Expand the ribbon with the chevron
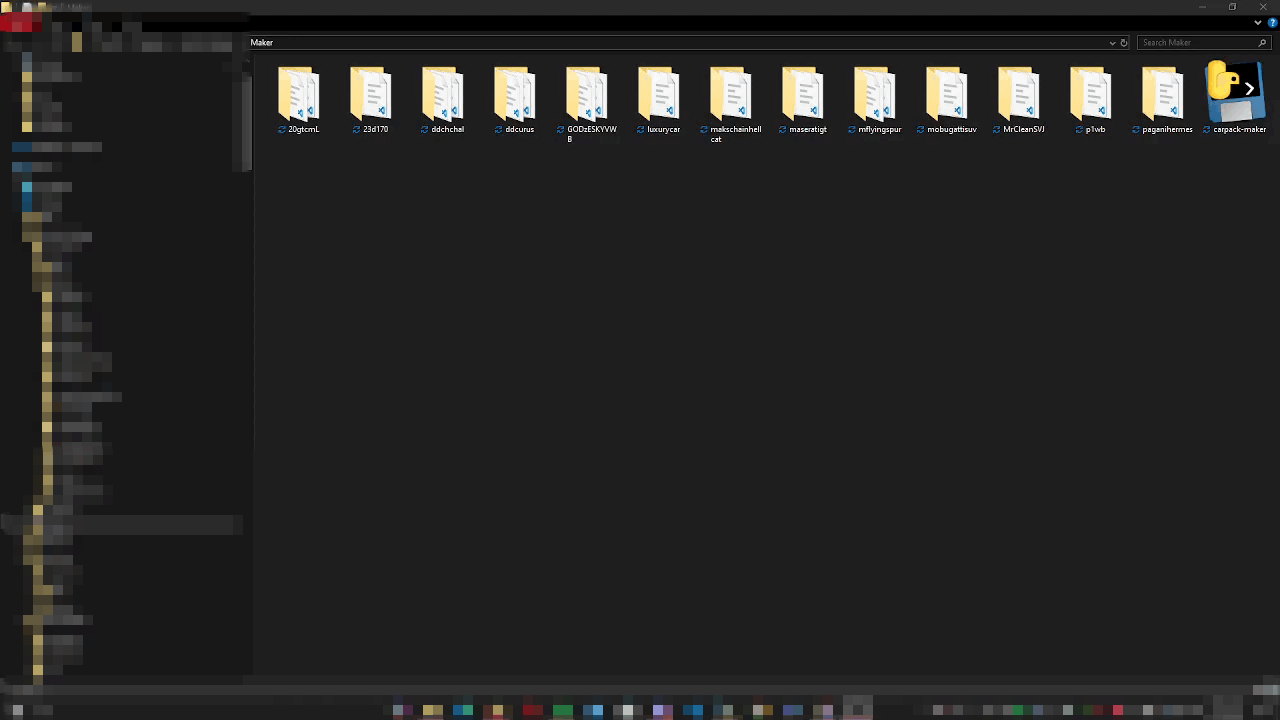1280x720 pixels. tap(1258, 22)
